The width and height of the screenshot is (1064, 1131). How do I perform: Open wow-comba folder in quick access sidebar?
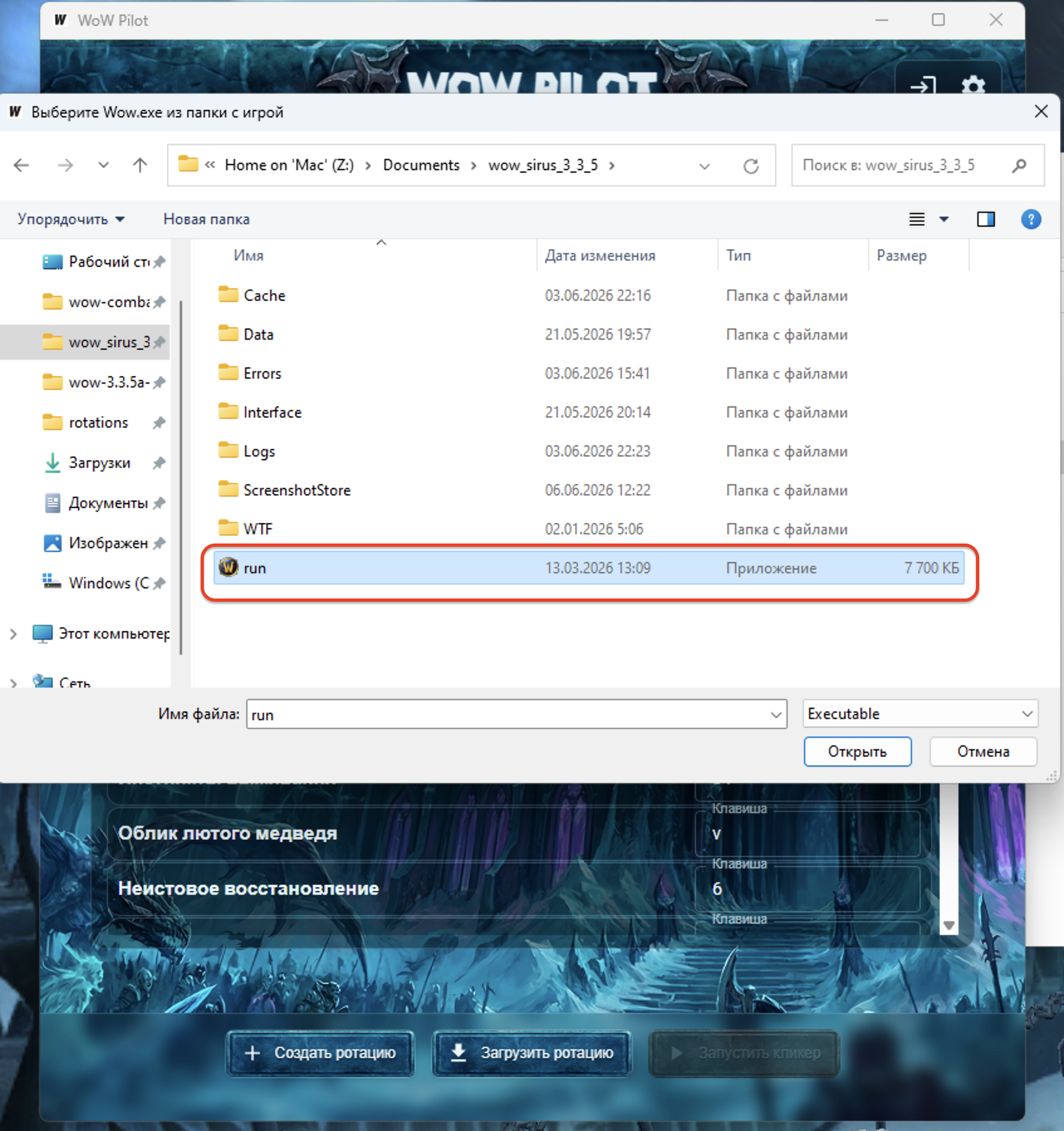click(96, 302)
